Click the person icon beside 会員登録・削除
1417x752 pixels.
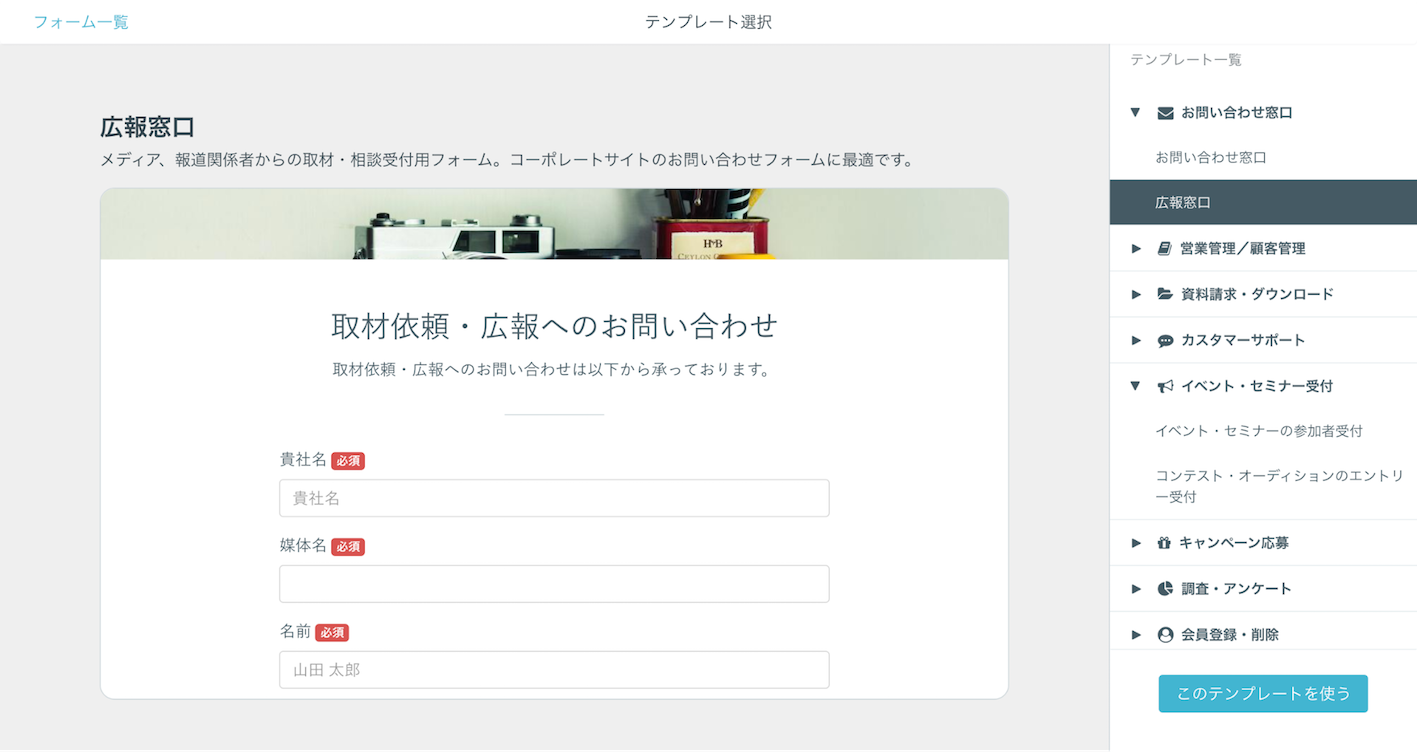(x=1163, y=634)
